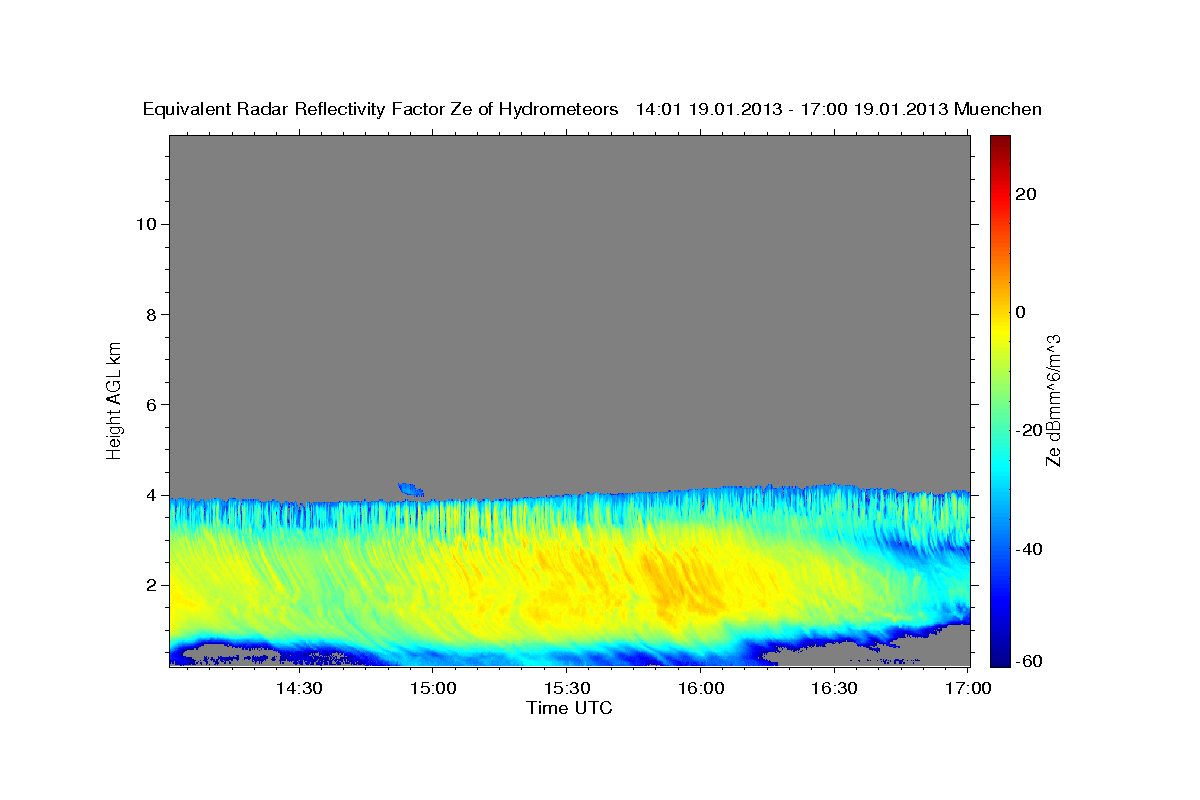Click the 'Height AGL km' y-axis label
Viewport: 1200px width, 800px height.
[x=114, y=399]
